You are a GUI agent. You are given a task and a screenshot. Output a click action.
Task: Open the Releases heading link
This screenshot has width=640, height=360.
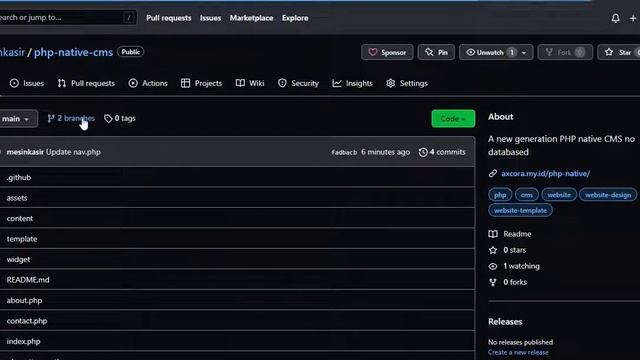[x=505, y=322]
